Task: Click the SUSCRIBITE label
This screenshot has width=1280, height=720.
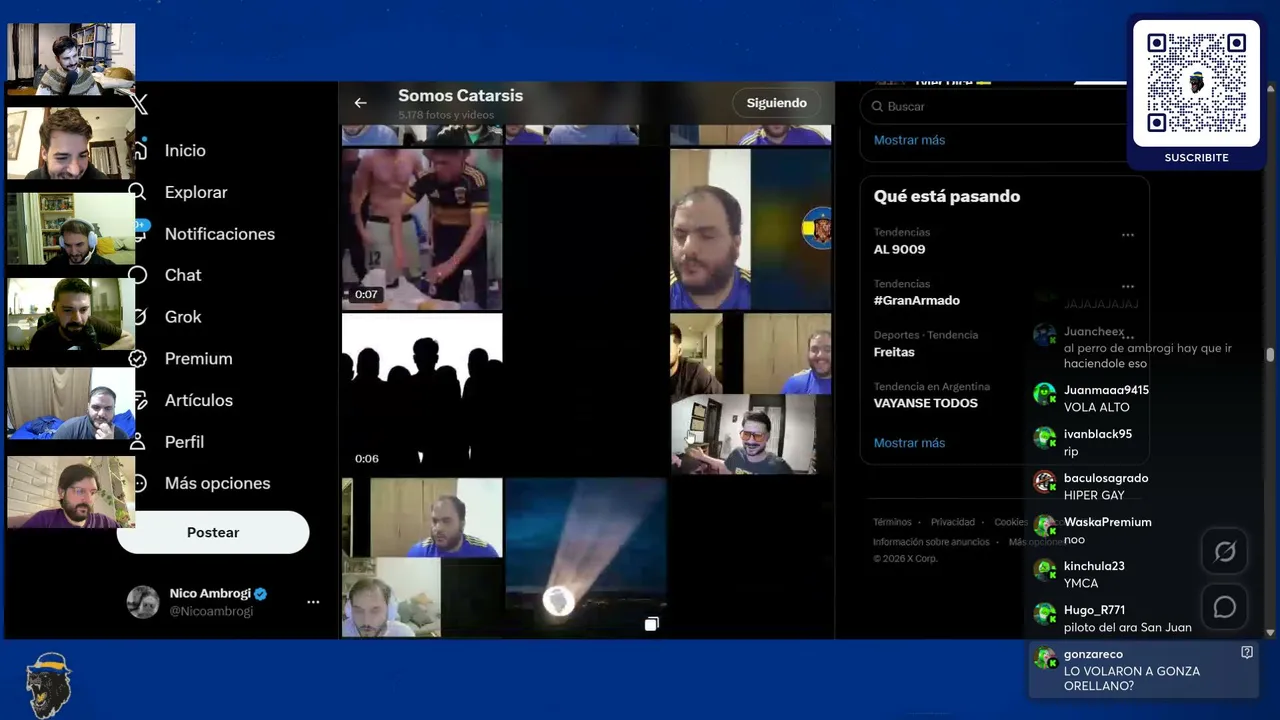Action: click(1196, 158)
